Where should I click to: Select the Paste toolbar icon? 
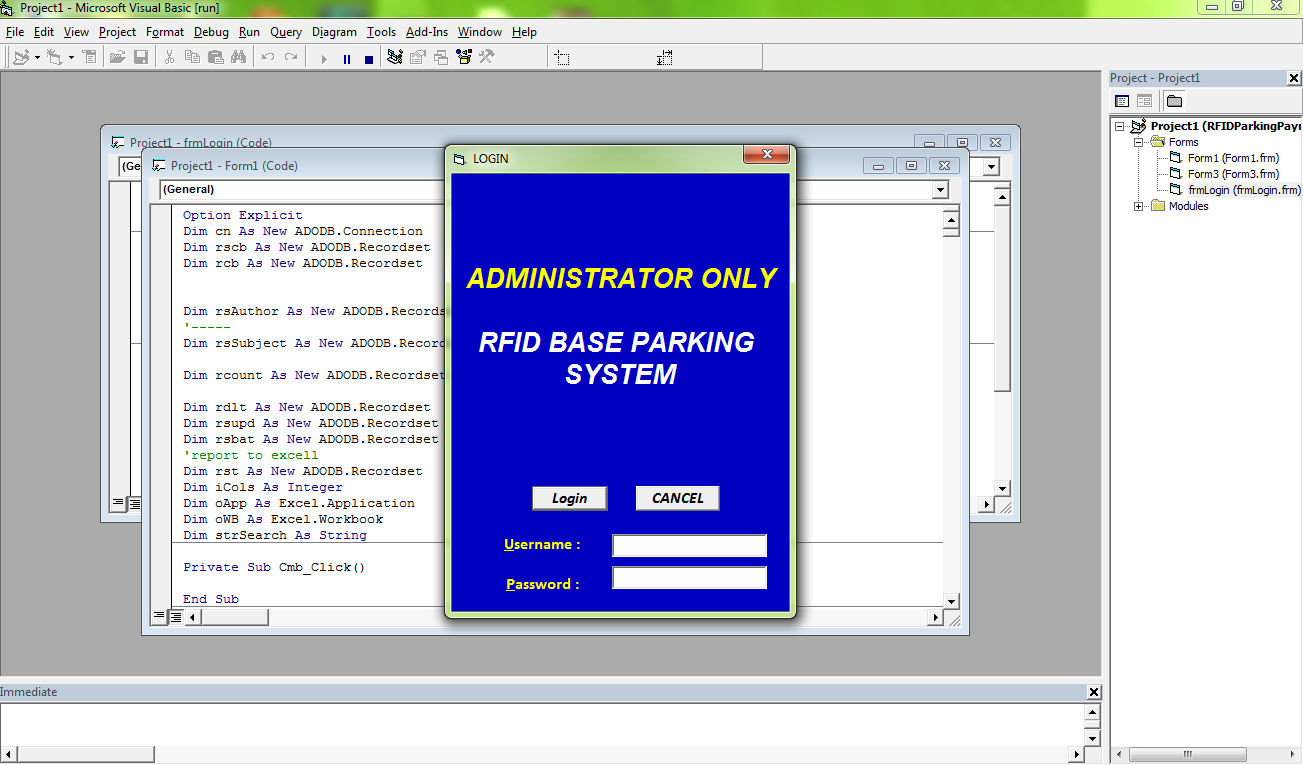tap(216, 57)
